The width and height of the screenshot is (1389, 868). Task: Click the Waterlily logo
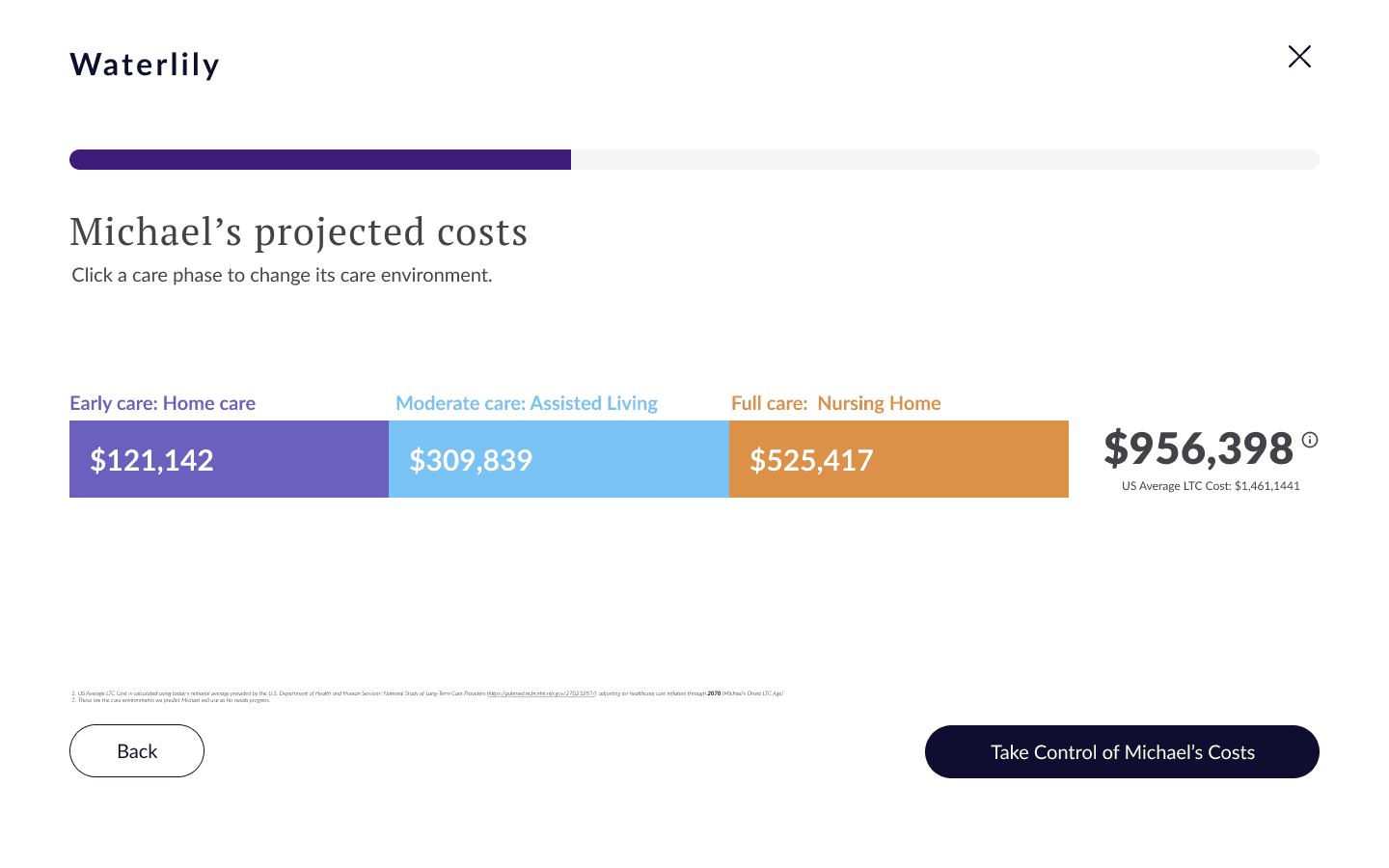145,65
